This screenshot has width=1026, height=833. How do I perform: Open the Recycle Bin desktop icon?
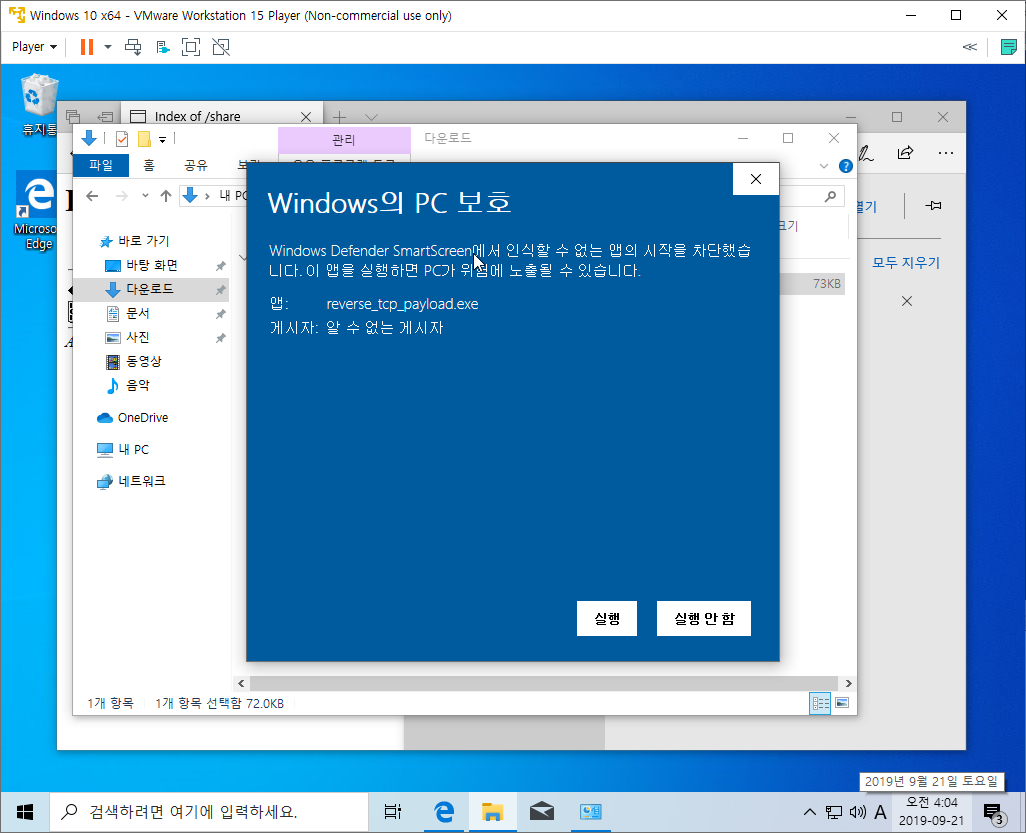tap(39, 105)
